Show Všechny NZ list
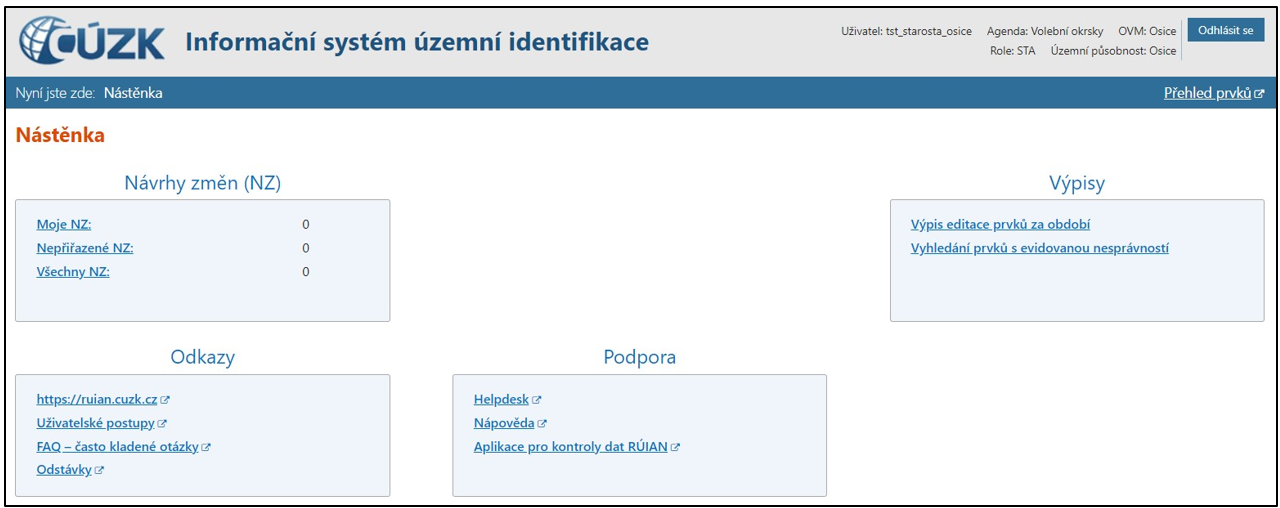Image resolution: width=1280 pixels, height=508 pixels. (73, 272)
